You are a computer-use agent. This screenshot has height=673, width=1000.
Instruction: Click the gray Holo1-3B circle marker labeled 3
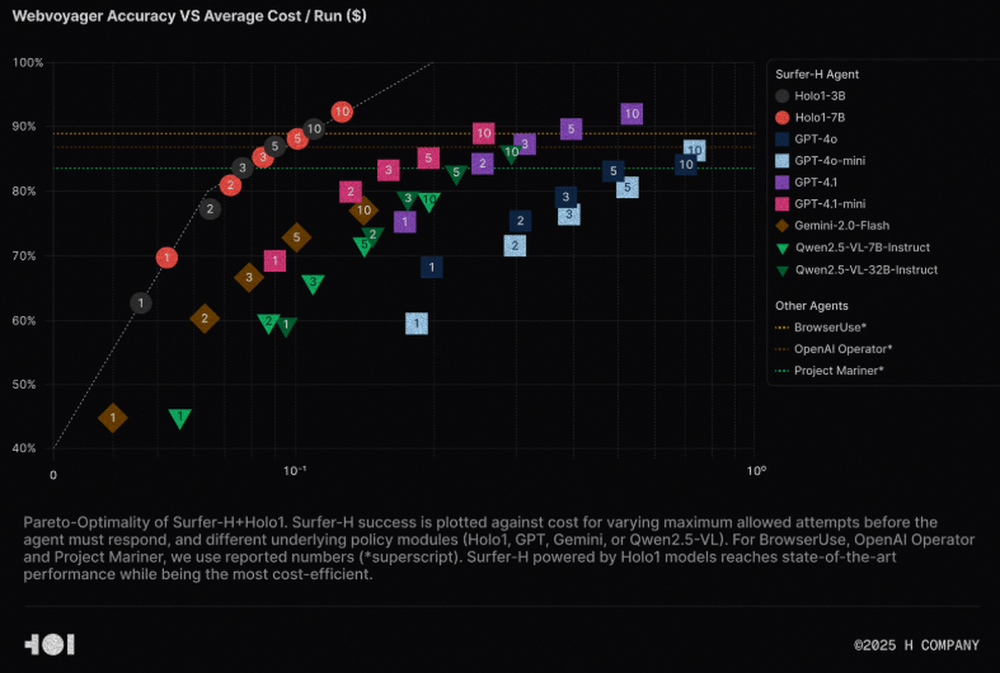coord(242,168)
